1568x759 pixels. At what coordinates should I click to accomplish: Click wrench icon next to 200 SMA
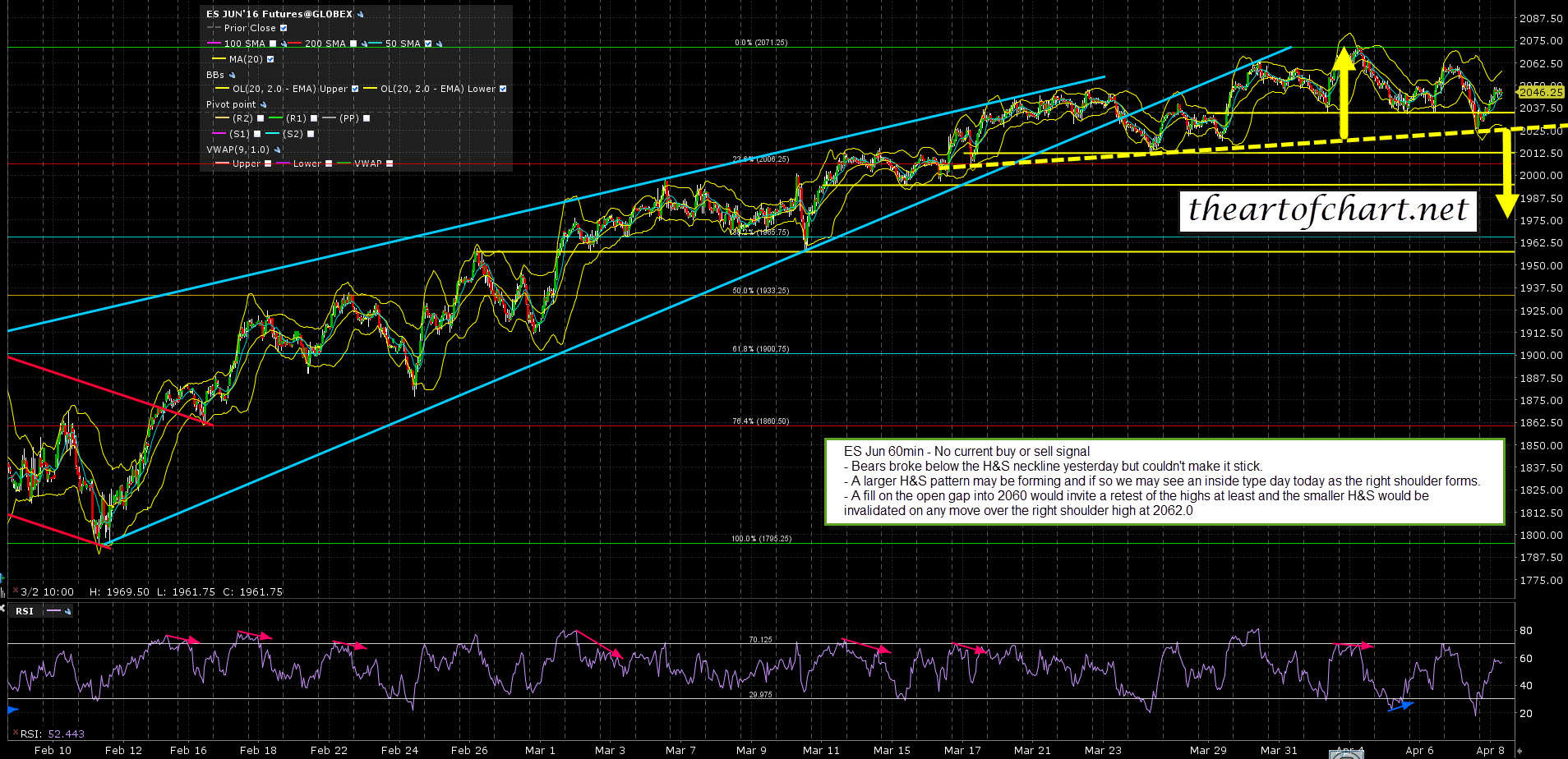(364, 44)
